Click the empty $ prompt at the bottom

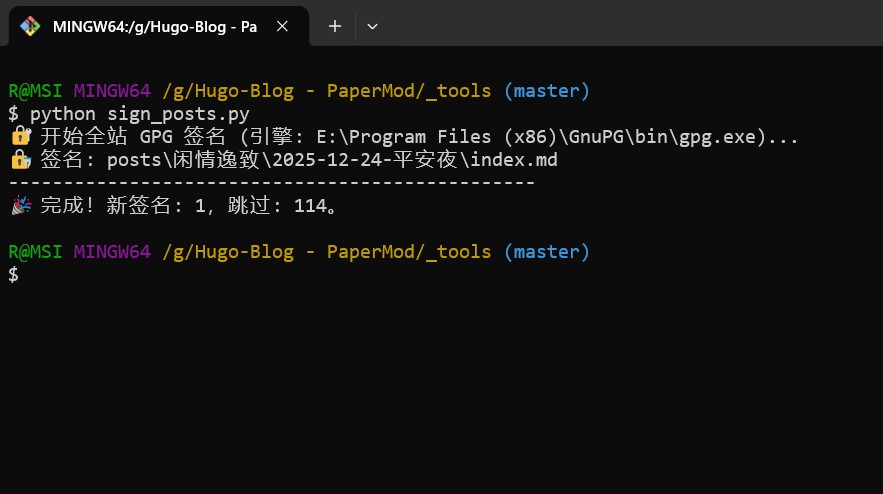click(13, 275)
